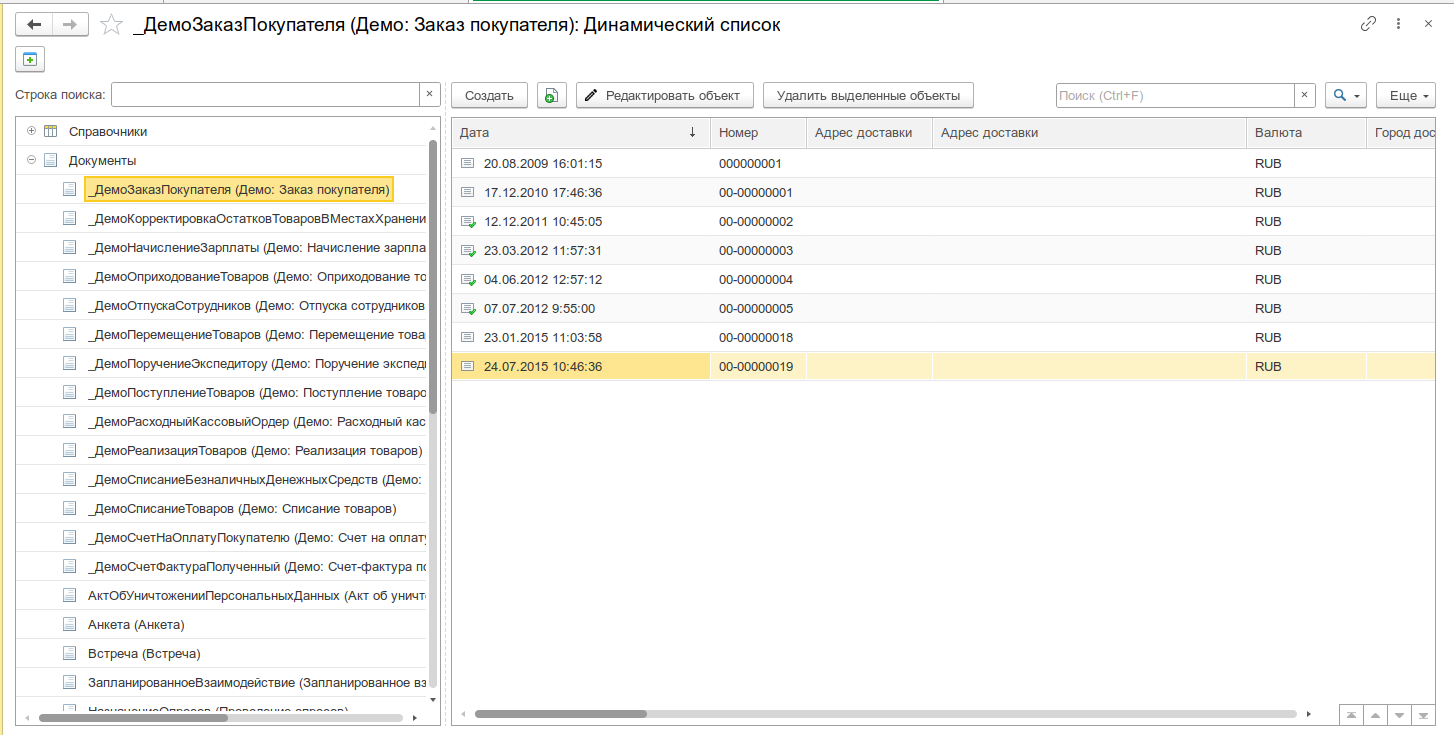Open the vertical three-dot options menu

point(1397,24)
